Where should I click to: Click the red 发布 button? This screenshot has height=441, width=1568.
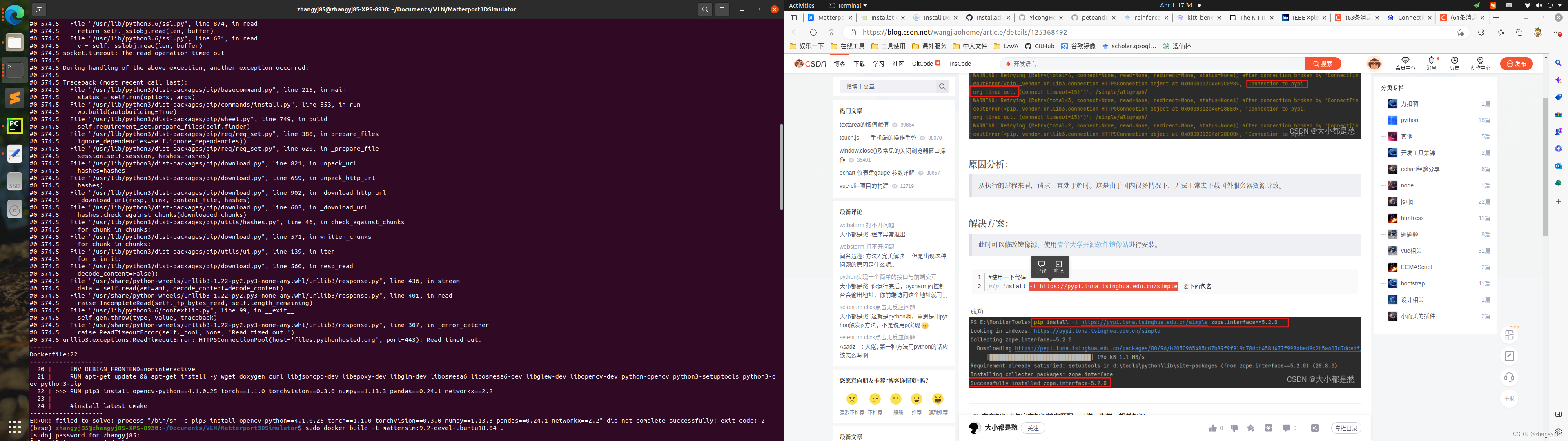click(x=1516, y=63)
